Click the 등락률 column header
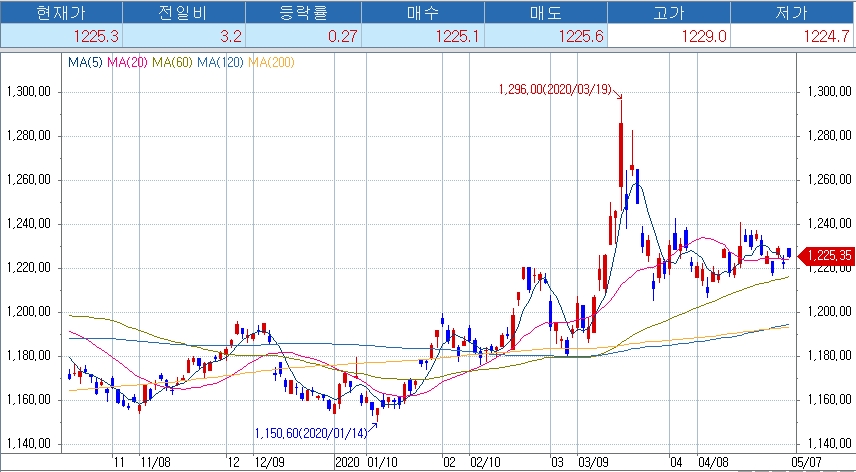The image size is (856, 472). pos(305,13)
